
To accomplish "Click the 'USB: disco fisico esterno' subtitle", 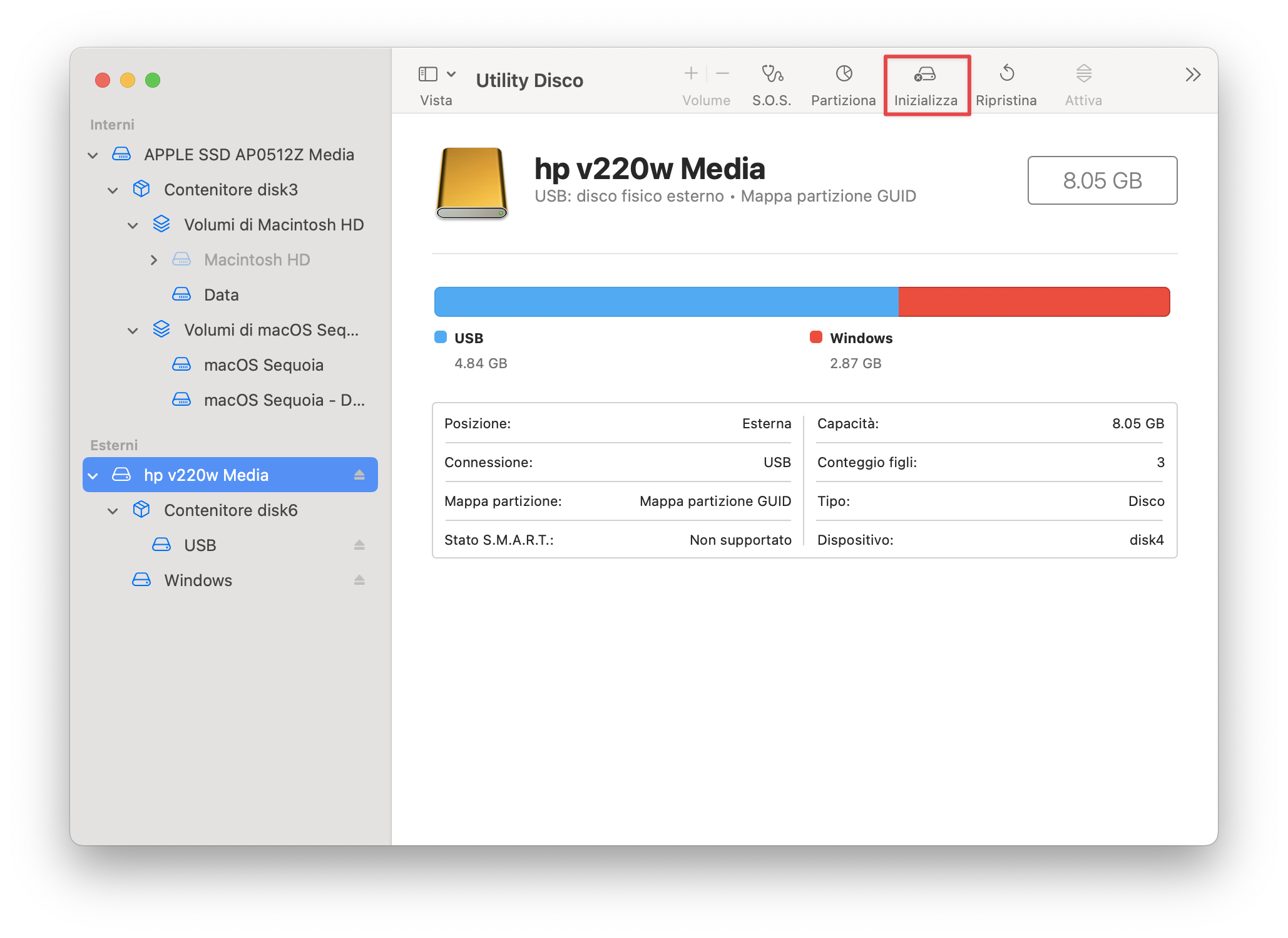I will (x=629, y=196).
